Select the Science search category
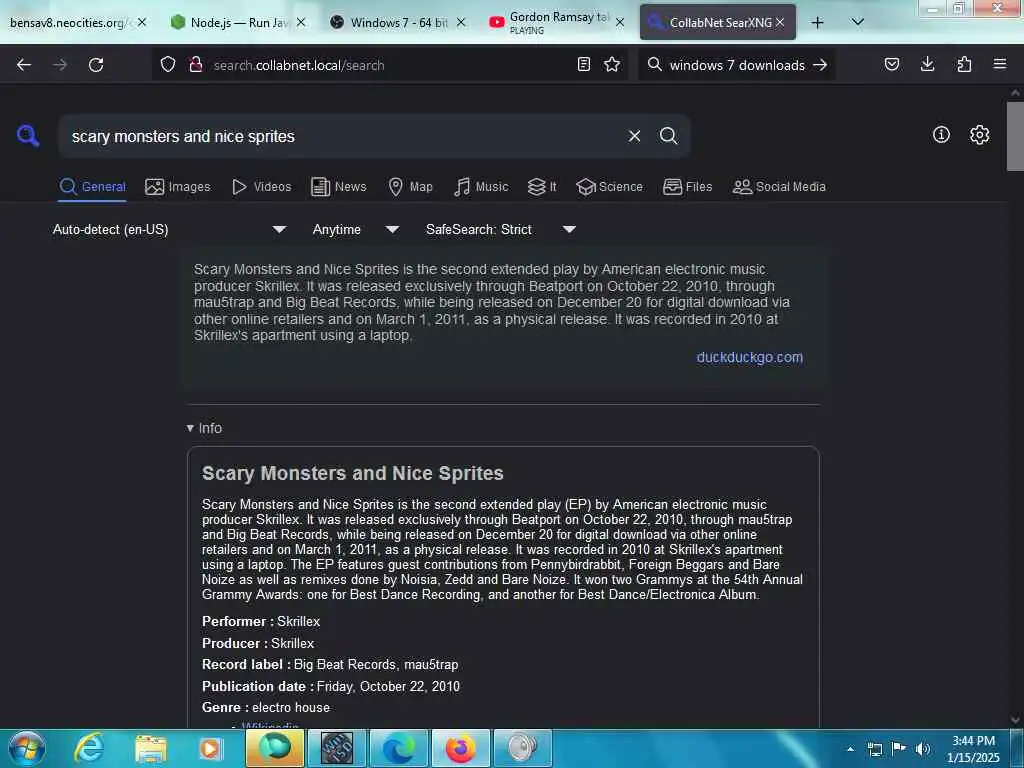This screenshot has height=768, width=1024. (x=609, y=187)
